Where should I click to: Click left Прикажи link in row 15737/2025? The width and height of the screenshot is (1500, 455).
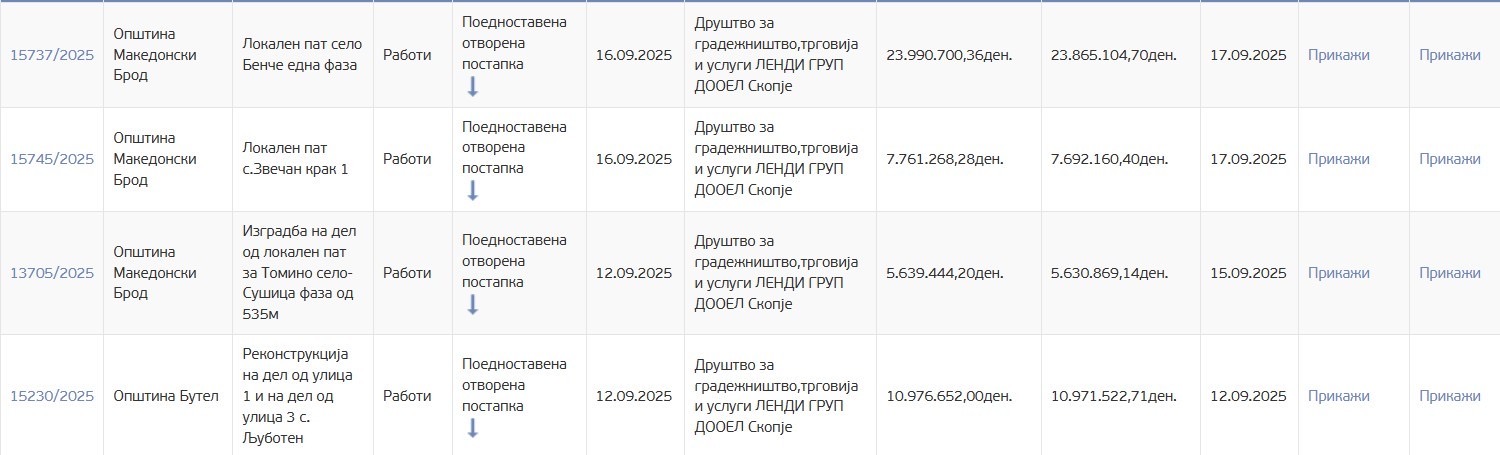tap(1338, 55)
